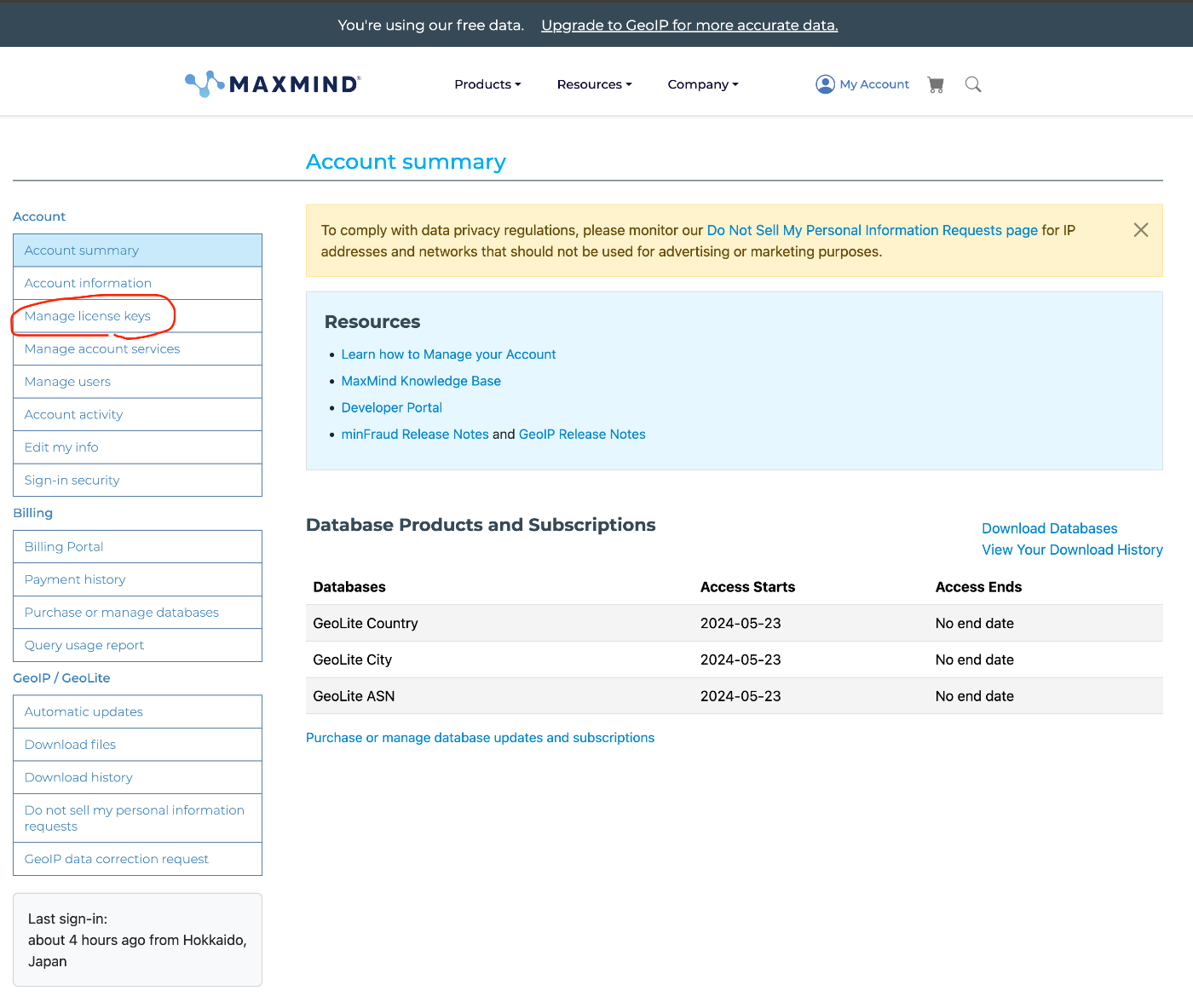Viewport: 1193px width, 1008px height.
Task: Click the Database Products and Subscriptions heading
Action: click(x=481, y=525)
